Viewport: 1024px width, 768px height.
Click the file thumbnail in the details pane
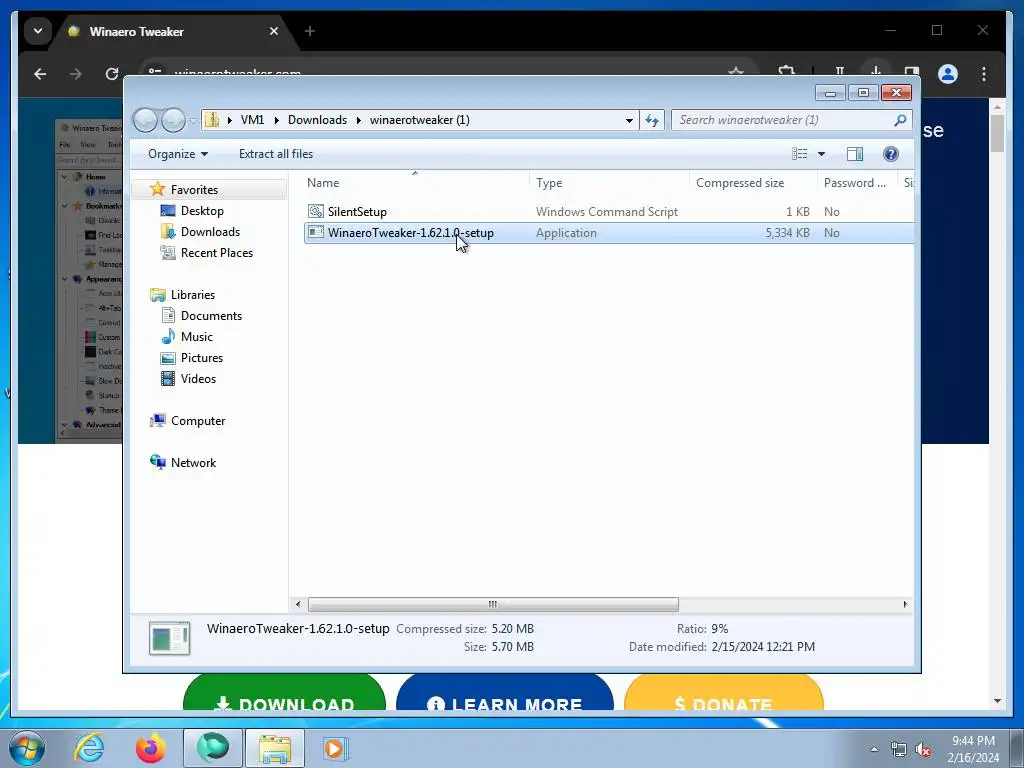pyautogui.click(x=170, y=638)
